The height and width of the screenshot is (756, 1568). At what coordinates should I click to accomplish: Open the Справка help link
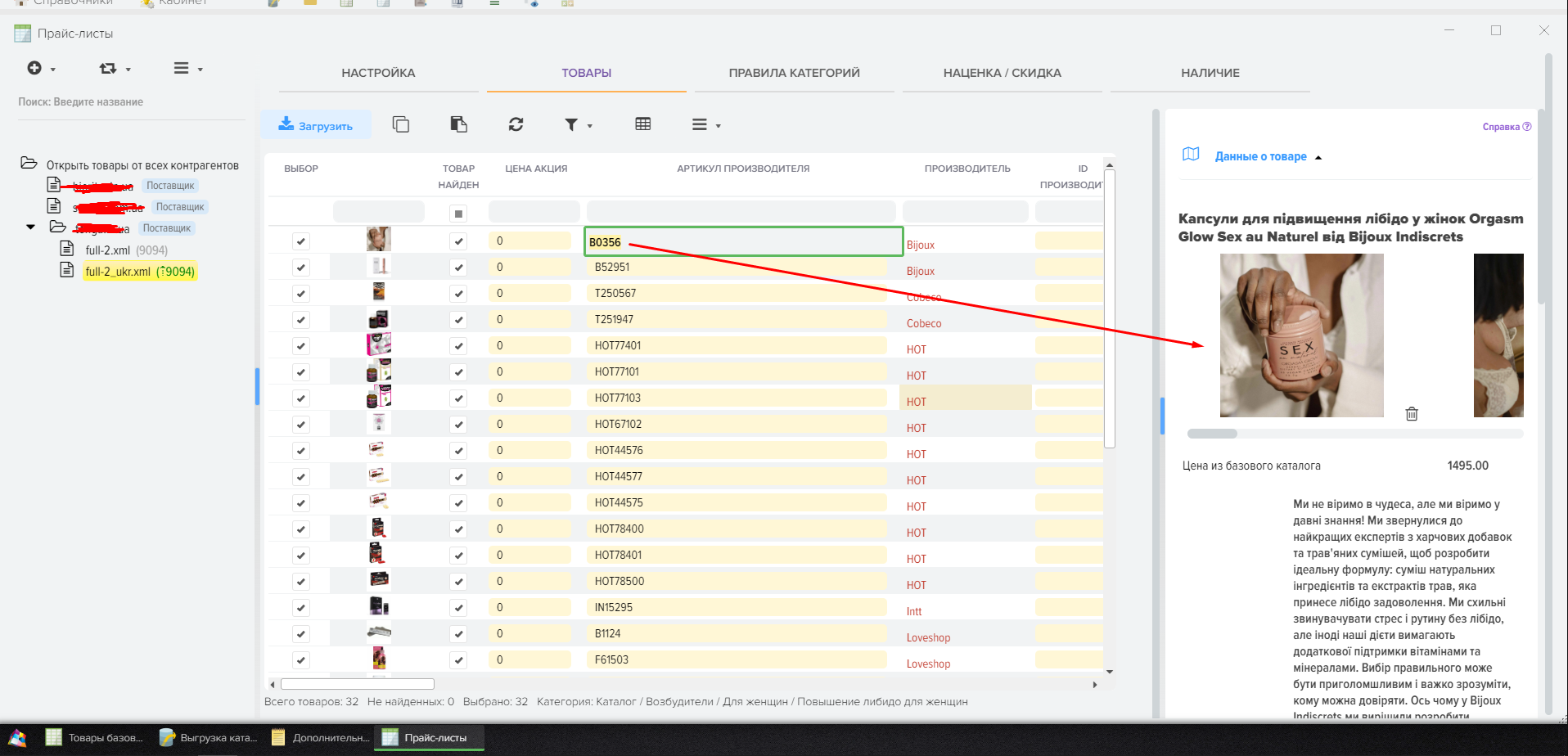[1507, 127]
